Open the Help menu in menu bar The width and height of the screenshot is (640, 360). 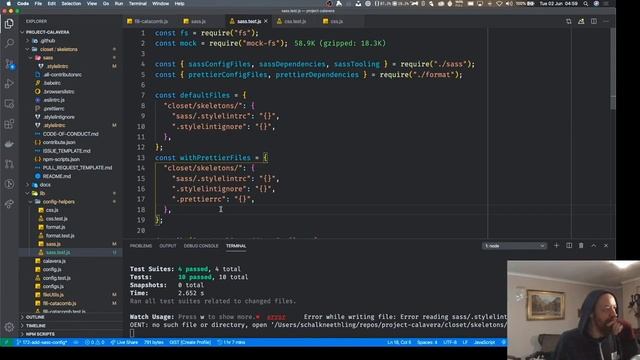pos(180,4)
